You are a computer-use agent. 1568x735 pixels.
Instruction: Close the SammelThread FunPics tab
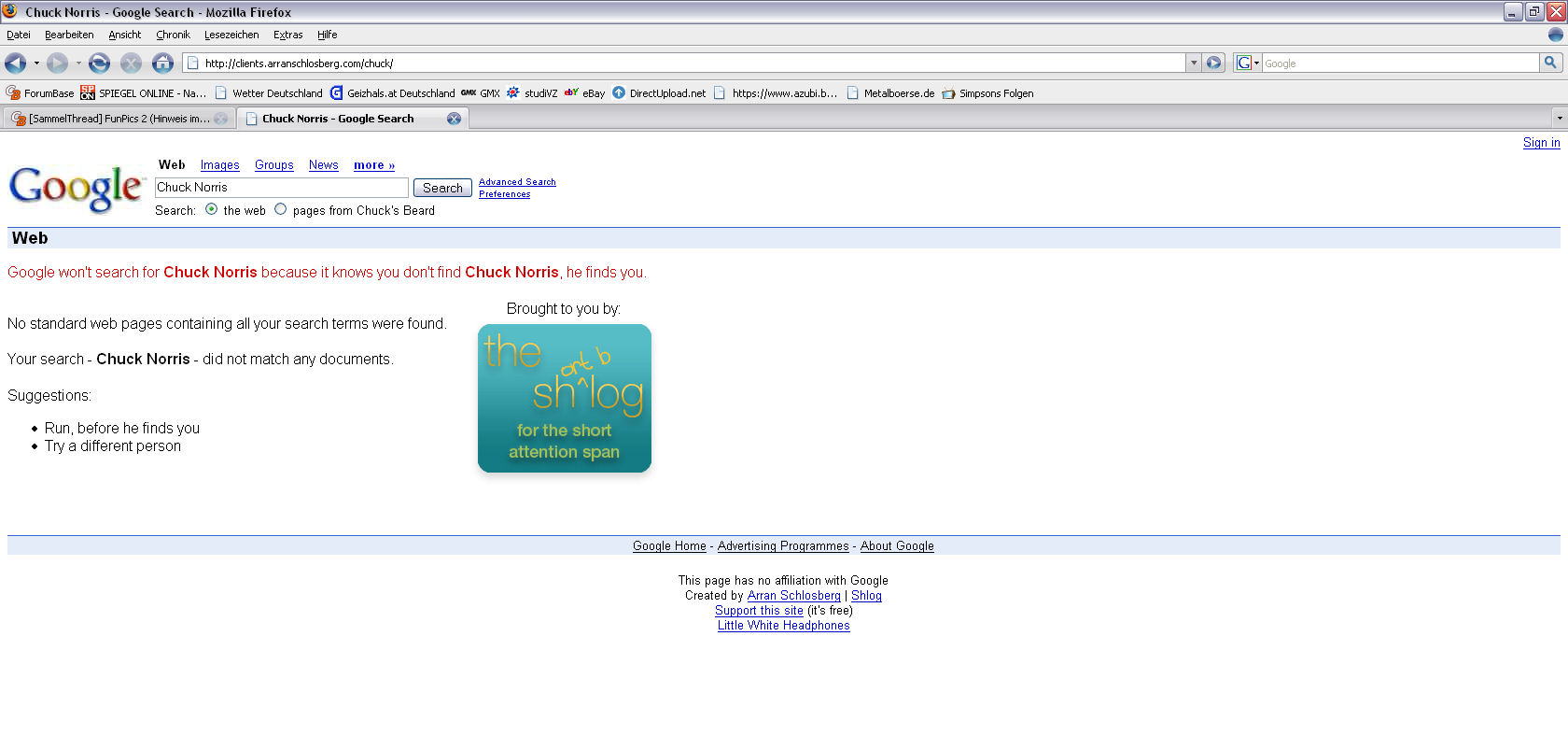click(x=220, y=119)
